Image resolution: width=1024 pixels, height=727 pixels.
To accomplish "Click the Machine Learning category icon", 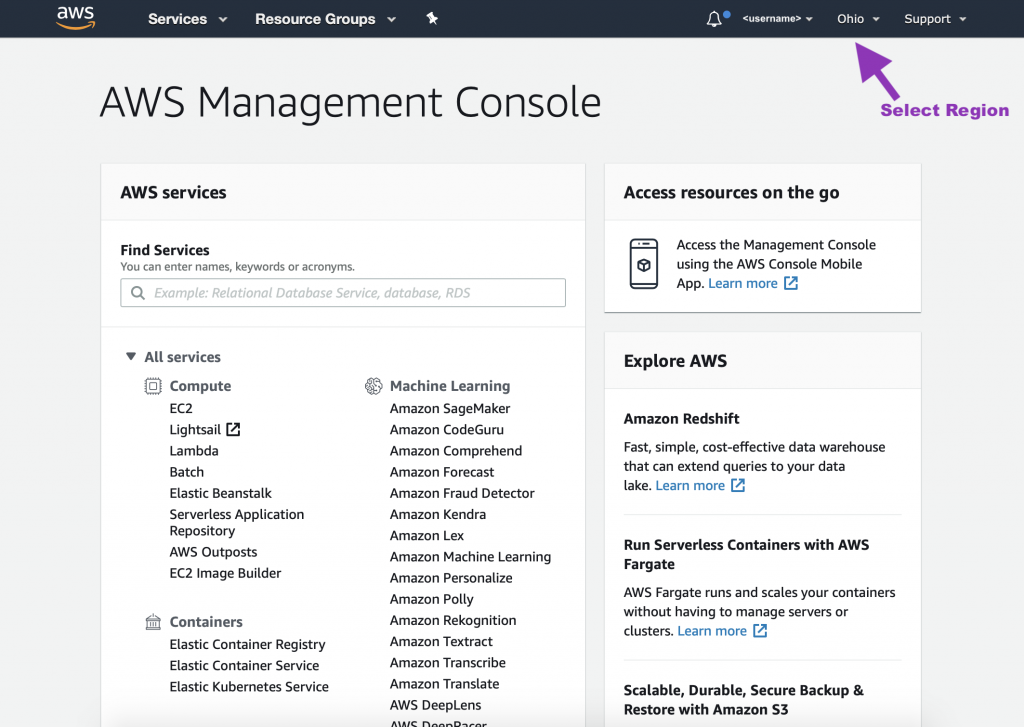I will (374, 386).
